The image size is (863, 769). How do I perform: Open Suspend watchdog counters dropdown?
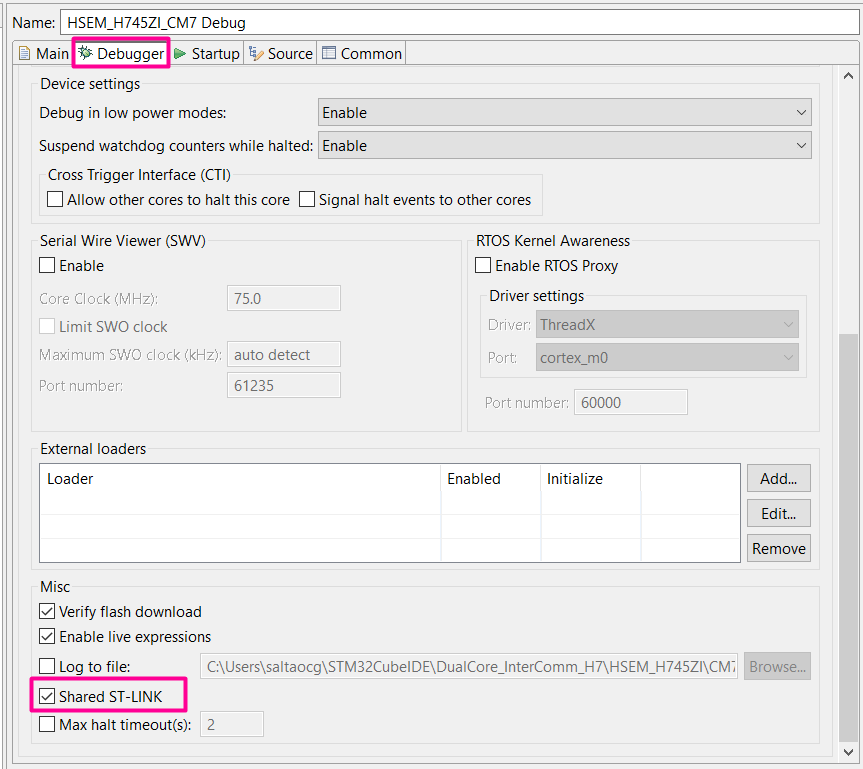click(564, 146)
